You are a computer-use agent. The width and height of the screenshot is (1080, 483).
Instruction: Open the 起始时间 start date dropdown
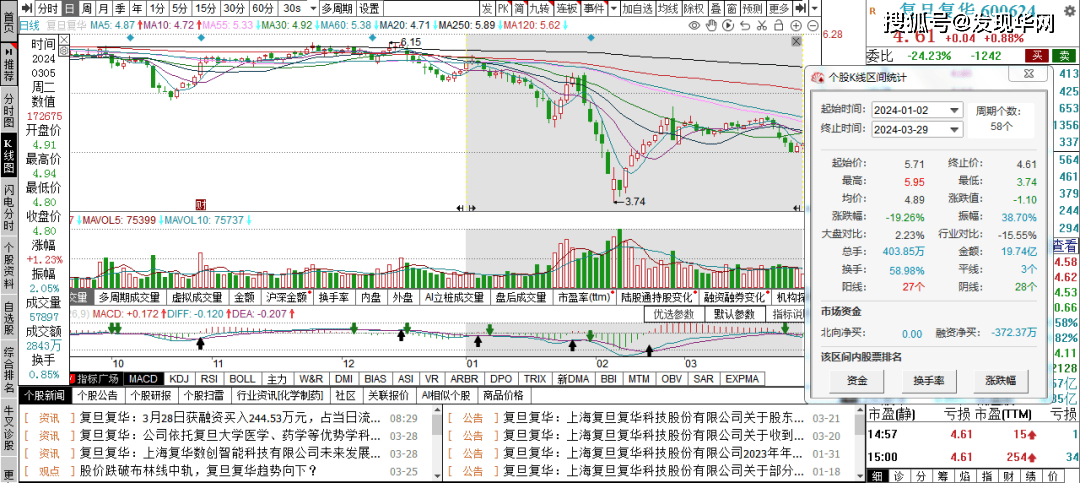point(954,110)
